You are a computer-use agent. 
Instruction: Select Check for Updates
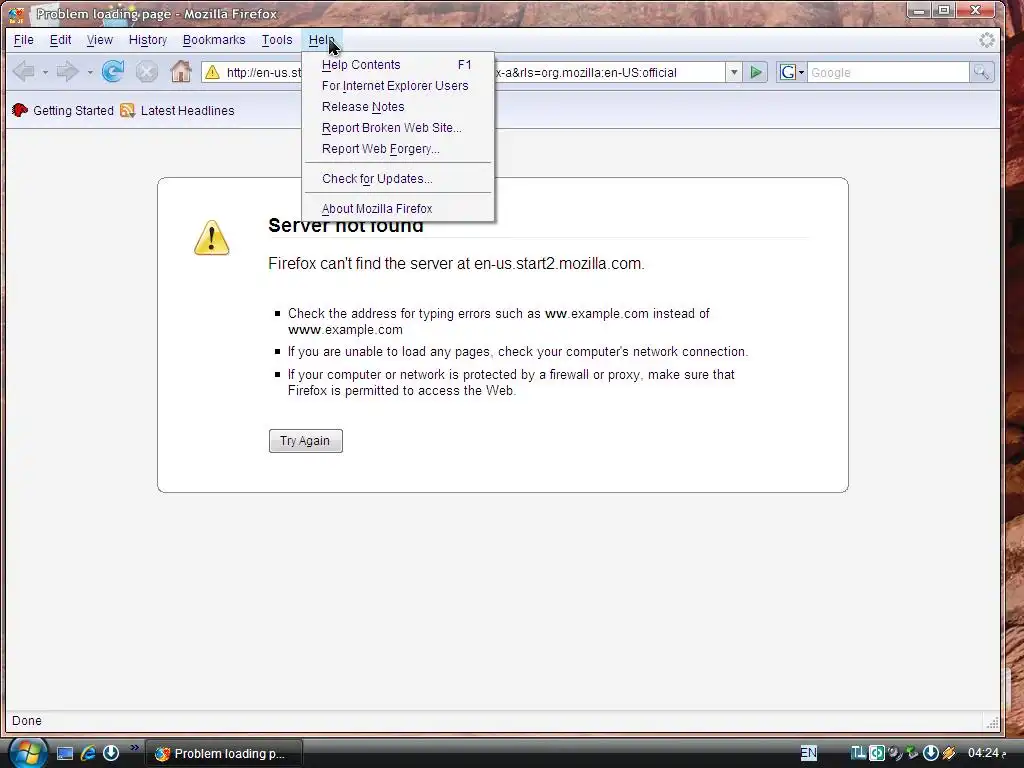(x=398, y=178)
